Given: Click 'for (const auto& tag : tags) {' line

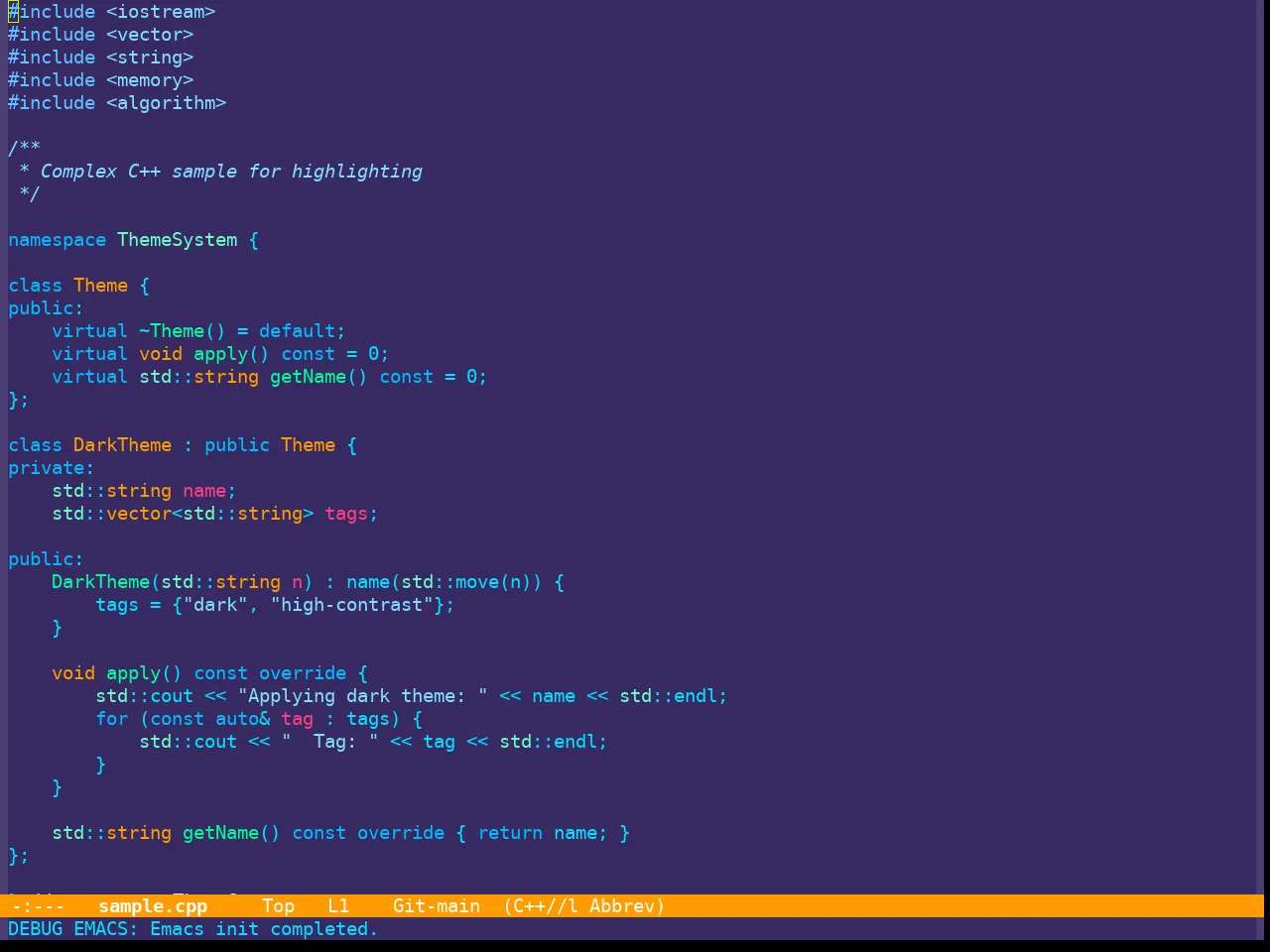Looking at the screenshot, I should pyautogui.click(x=259, y=719).
